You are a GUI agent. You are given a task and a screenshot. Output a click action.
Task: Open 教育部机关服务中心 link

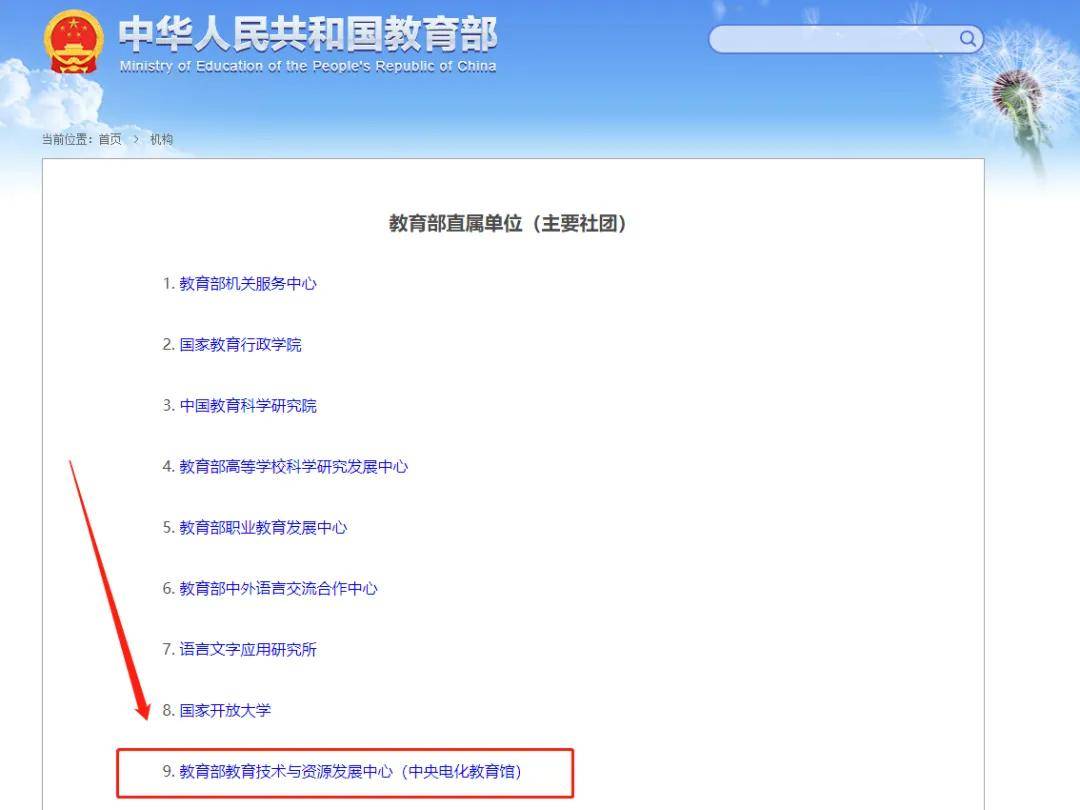coord(248,284)
